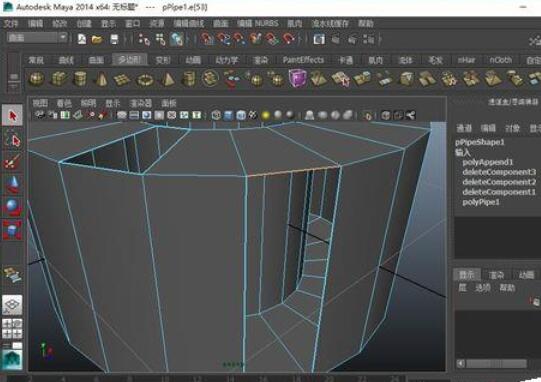The image size is (541, 382).
Task: Activate the Paint Selection tool
Action: (x=12, y=161)
